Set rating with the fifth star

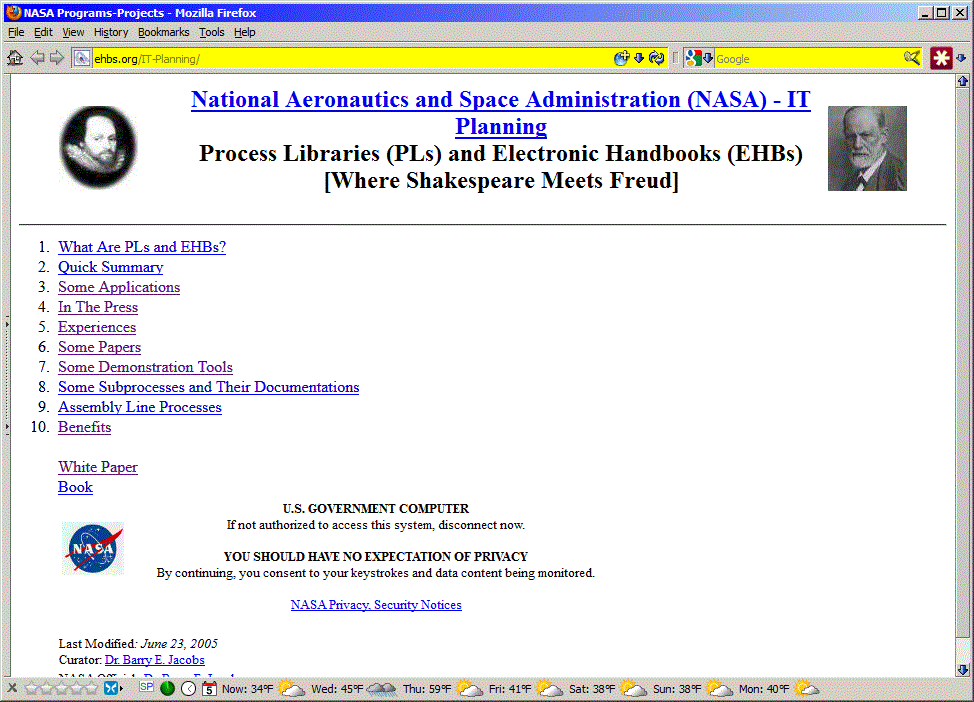tap(91, 688)
